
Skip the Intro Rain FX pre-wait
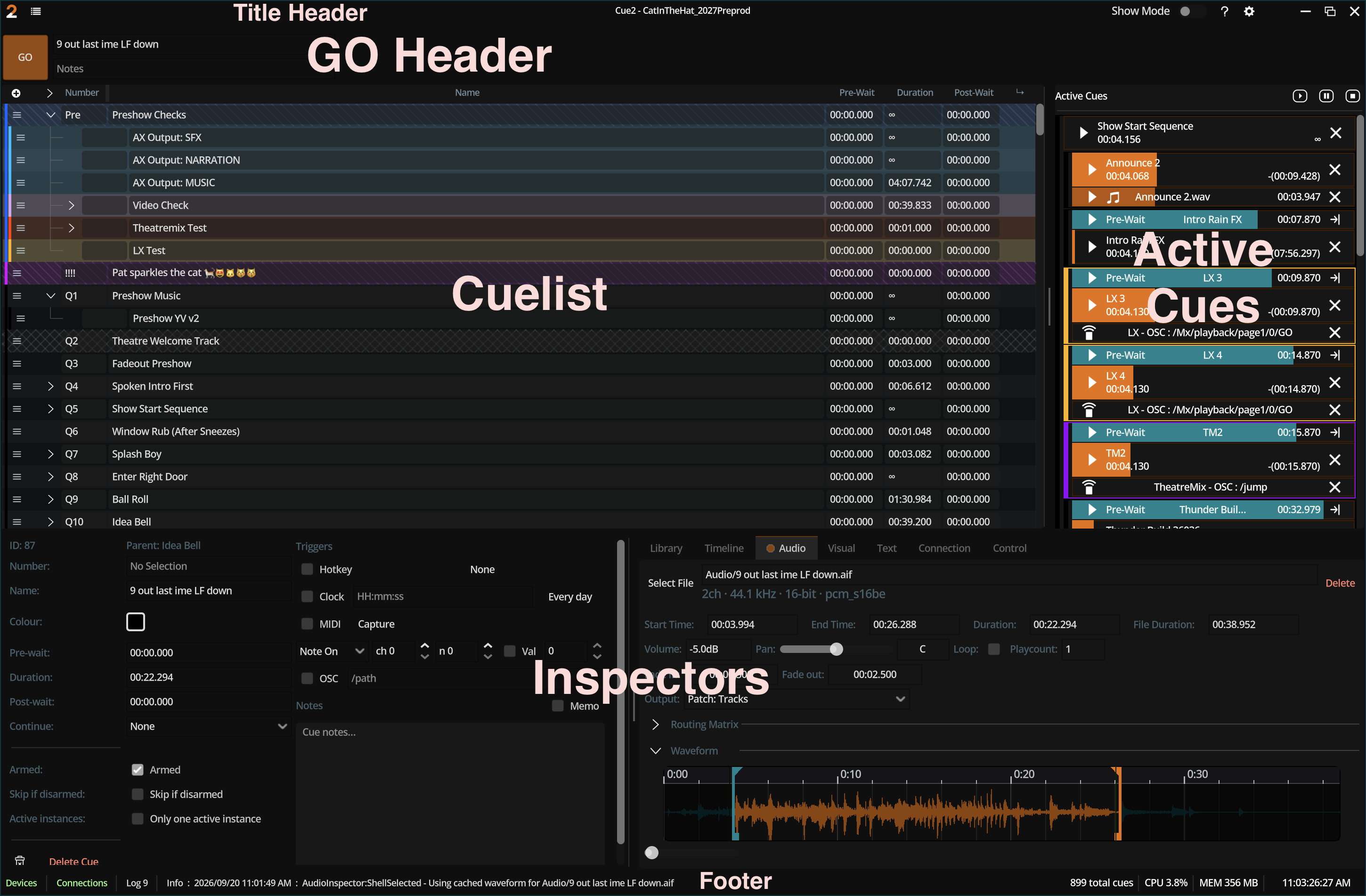pos(1335,219)
